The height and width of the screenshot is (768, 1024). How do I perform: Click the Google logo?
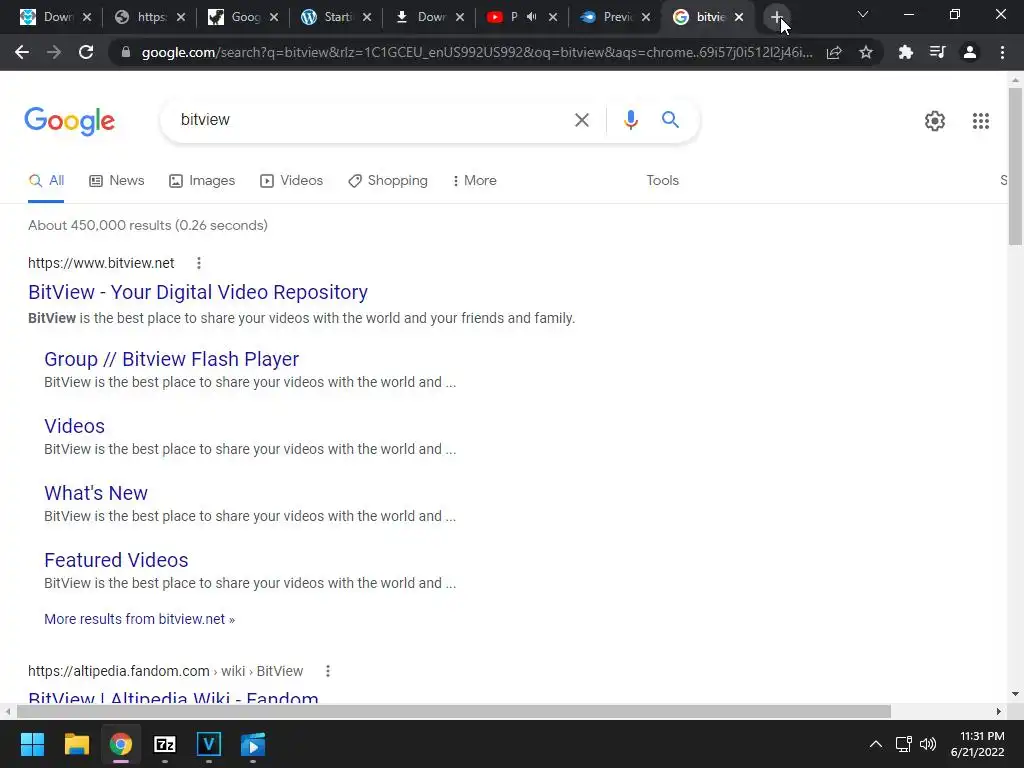(69, 121)
